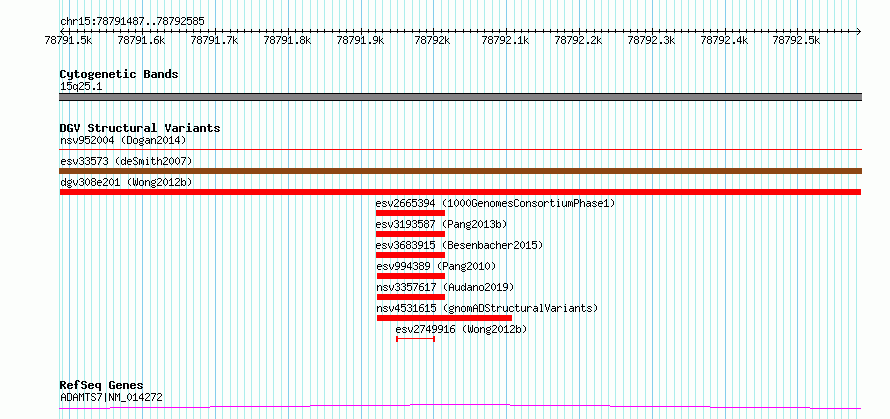Open esv2749916 (Wong2012b) variant label
The width and height of the screenshot is (890, 419).
click(461, 329)
